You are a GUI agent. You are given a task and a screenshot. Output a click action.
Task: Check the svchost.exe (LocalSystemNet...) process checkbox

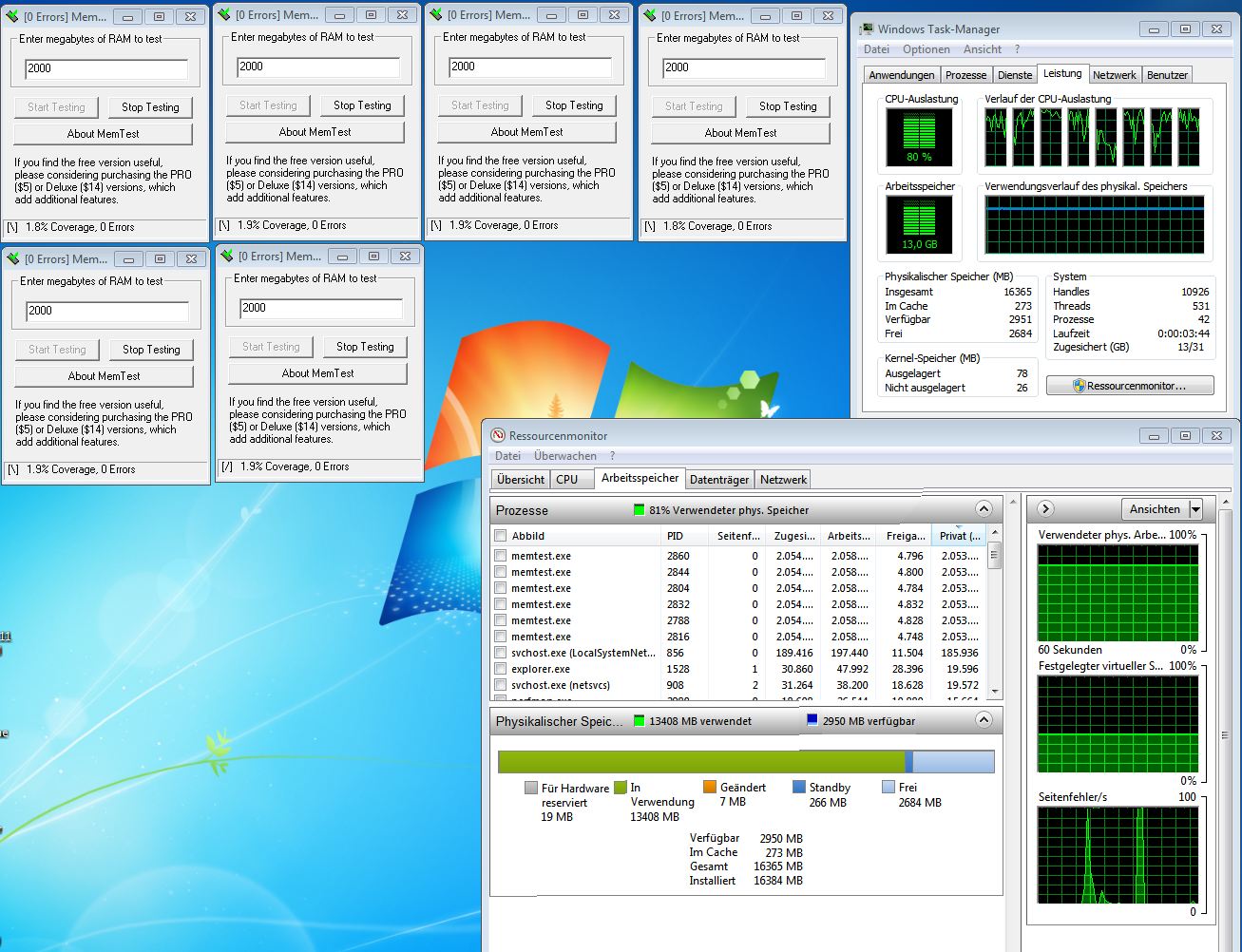pos(501,653)
